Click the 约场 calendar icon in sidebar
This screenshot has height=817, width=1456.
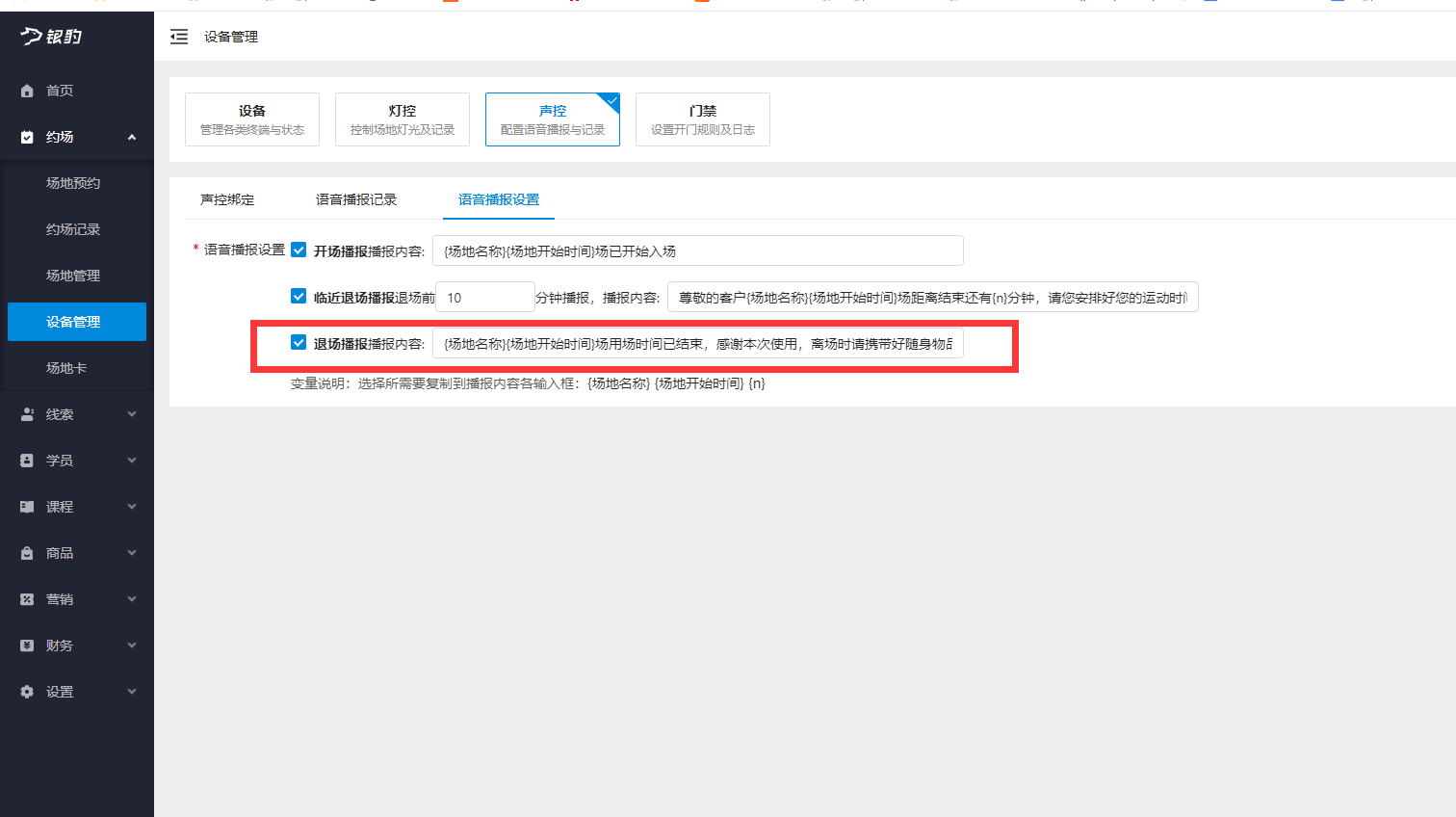tap(26, 136)
